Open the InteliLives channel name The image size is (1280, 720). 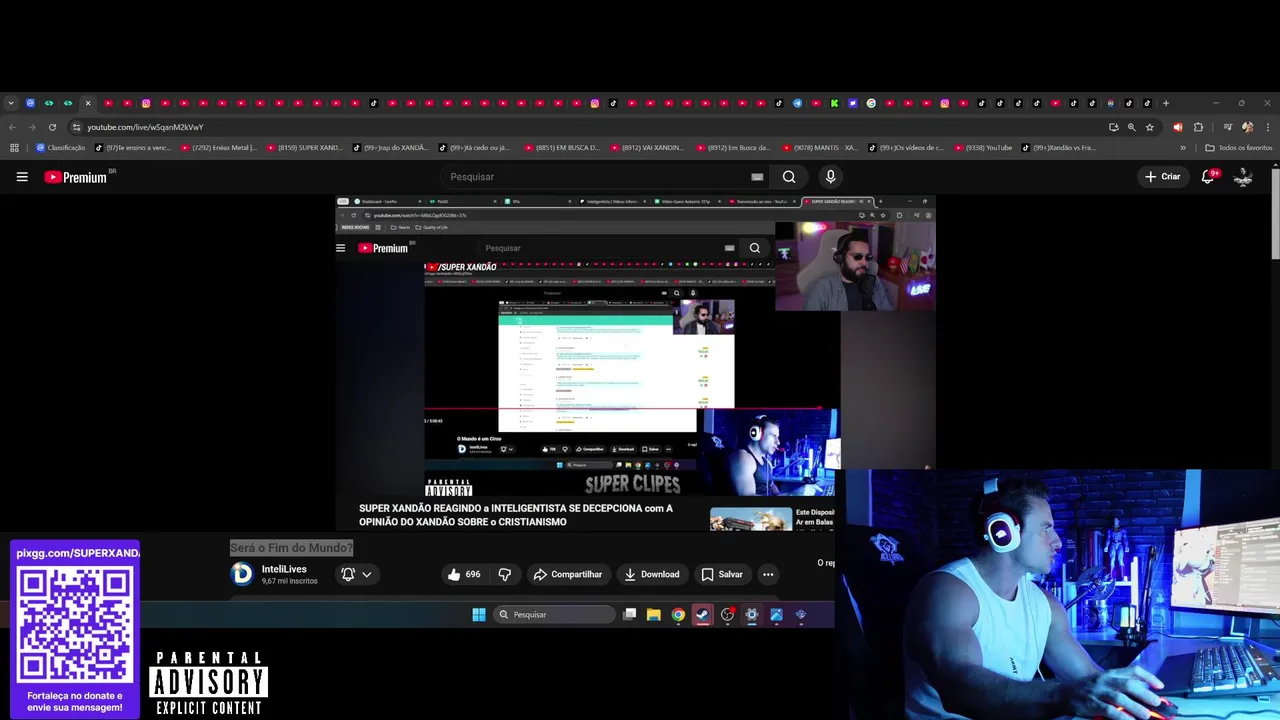[x=284, y=569]
